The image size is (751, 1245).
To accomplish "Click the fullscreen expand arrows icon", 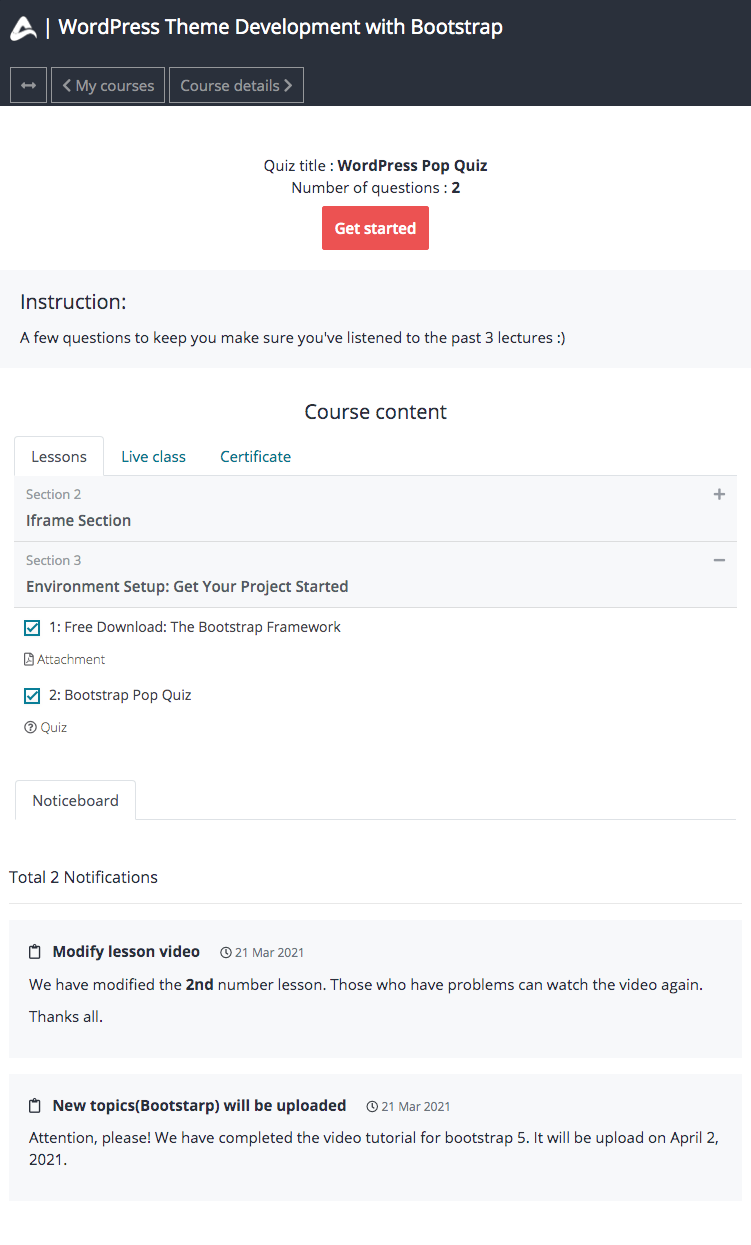I will tap(27, 85).
